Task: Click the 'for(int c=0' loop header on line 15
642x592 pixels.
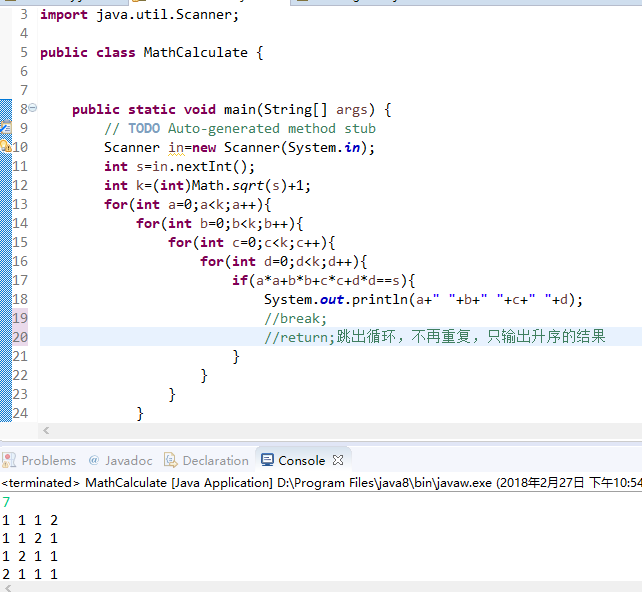Action: click(x=251, y=243)
